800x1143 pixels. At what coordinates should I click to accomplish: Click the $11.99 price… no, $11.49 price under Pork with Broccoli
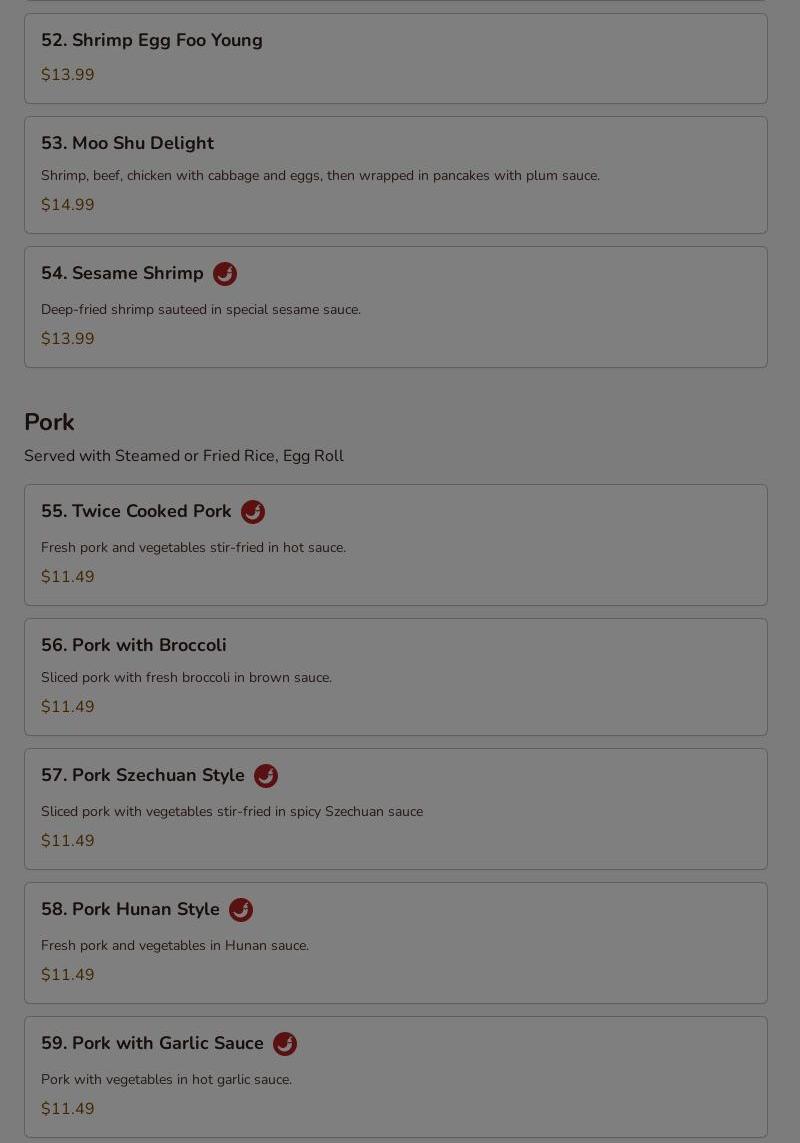coord(68,707)
